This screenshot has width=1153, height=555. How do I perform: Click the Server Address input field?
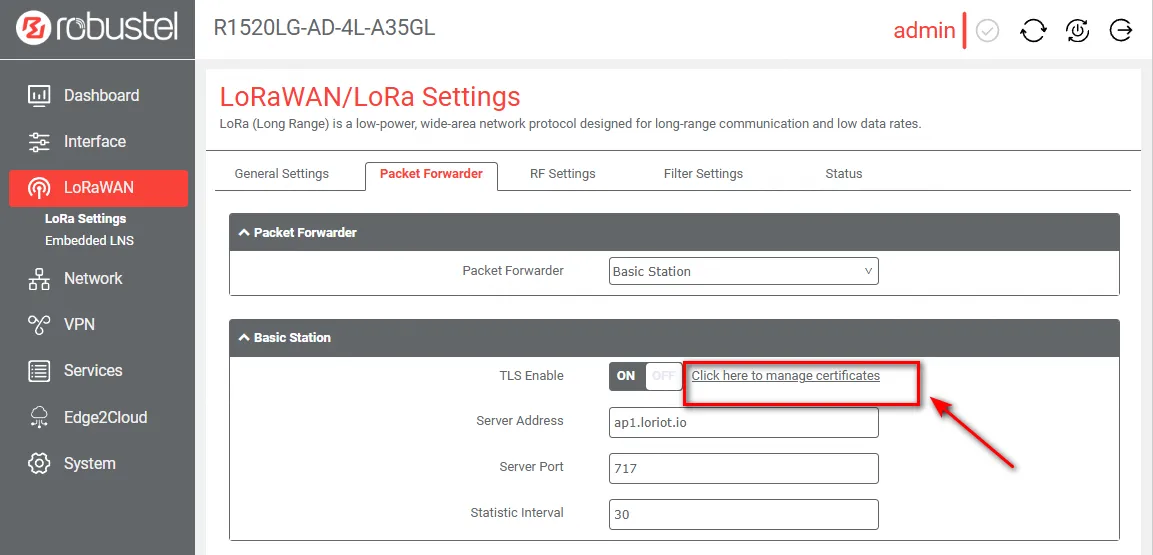(744, 423)
